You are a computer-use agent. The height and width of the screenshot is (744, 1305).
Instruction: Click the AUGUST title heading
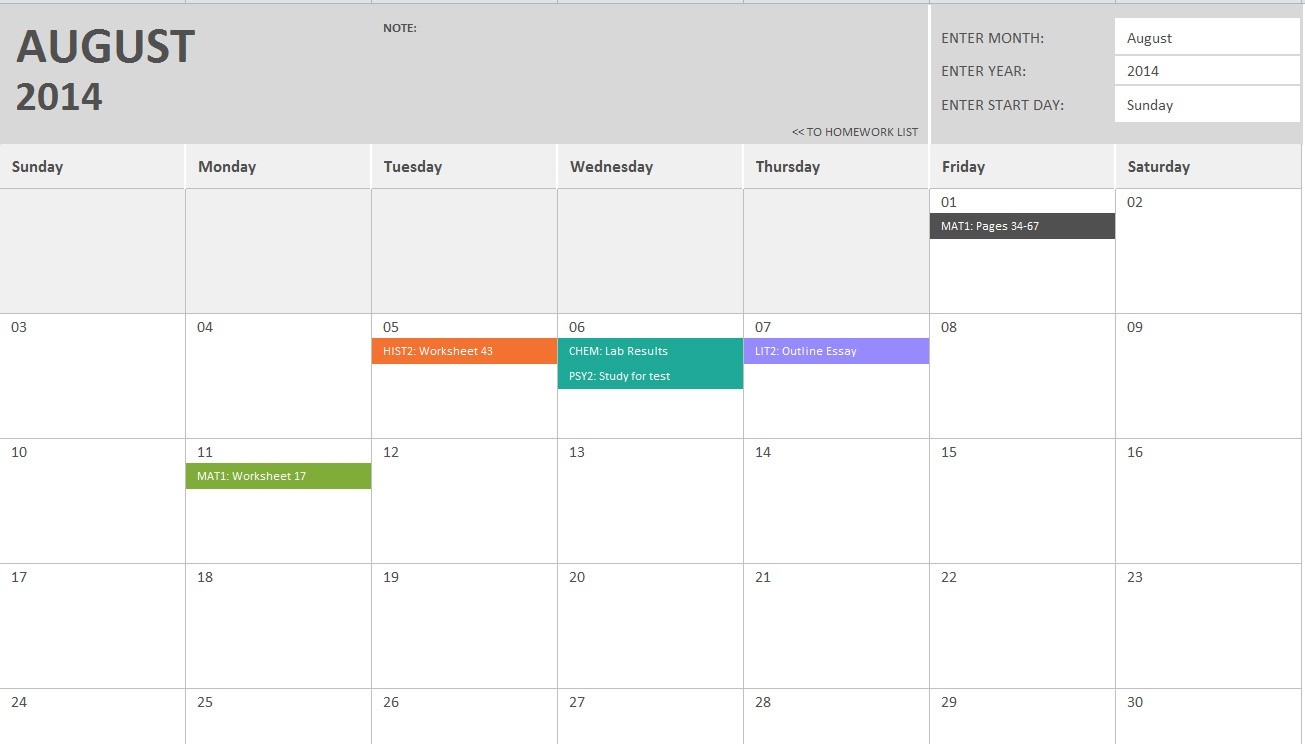105,47
